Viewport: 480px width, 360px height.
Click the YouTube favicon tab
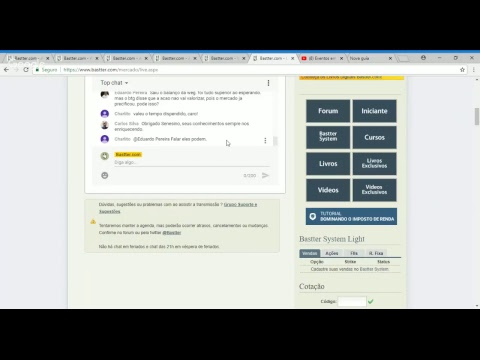point(304,58)
